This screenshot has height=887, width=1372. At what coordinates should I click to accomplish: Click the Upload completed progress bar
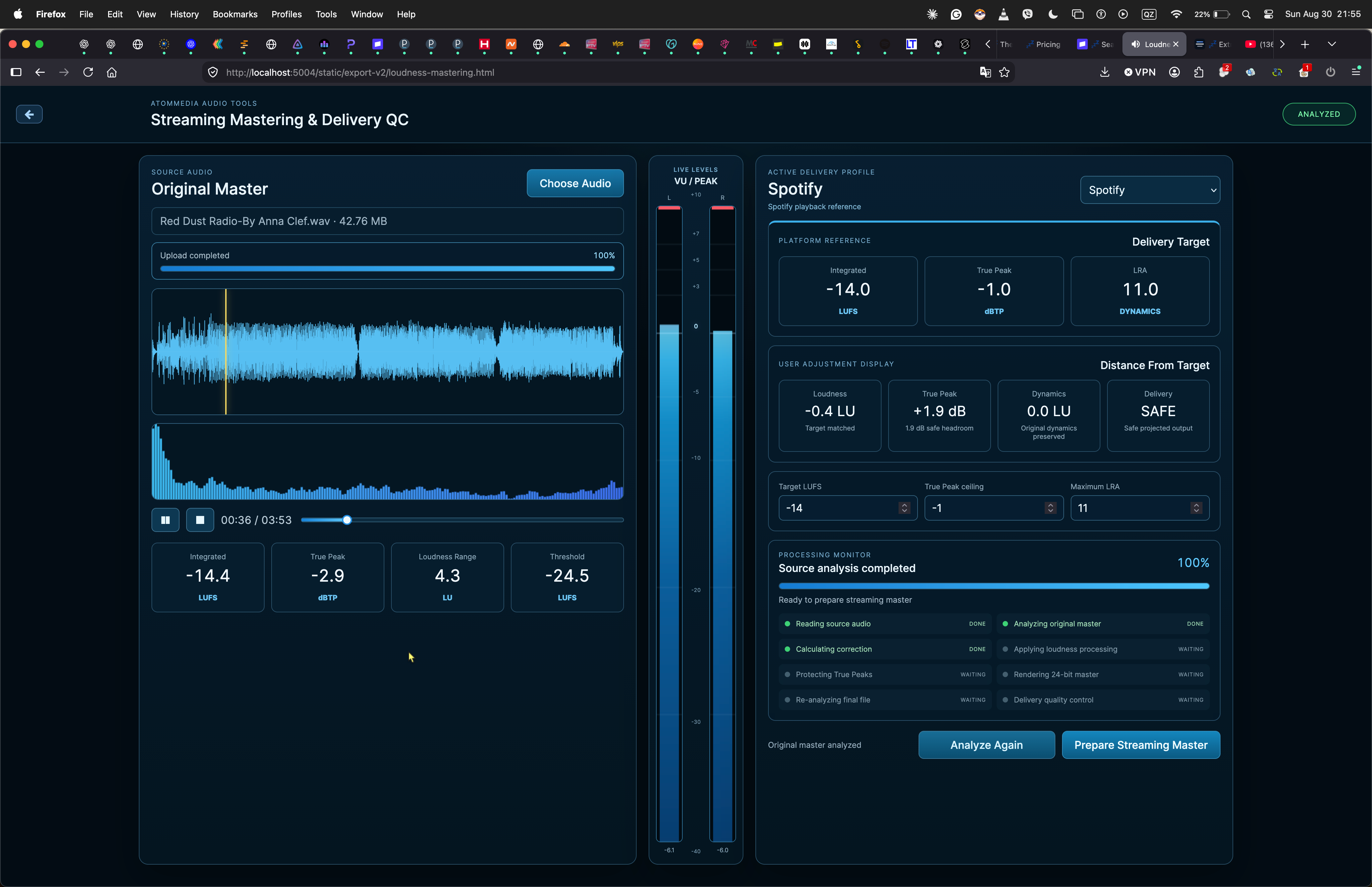(x=387, y=268)
